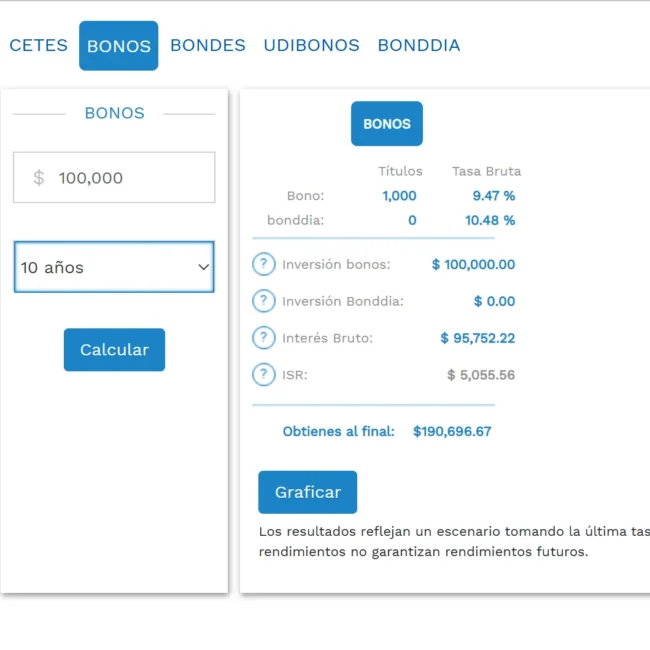Show the Interés Bruto help tooltip icon
The width and height of the screenshot is (650, 650).
pyautogui.click(x=263, y=338)
